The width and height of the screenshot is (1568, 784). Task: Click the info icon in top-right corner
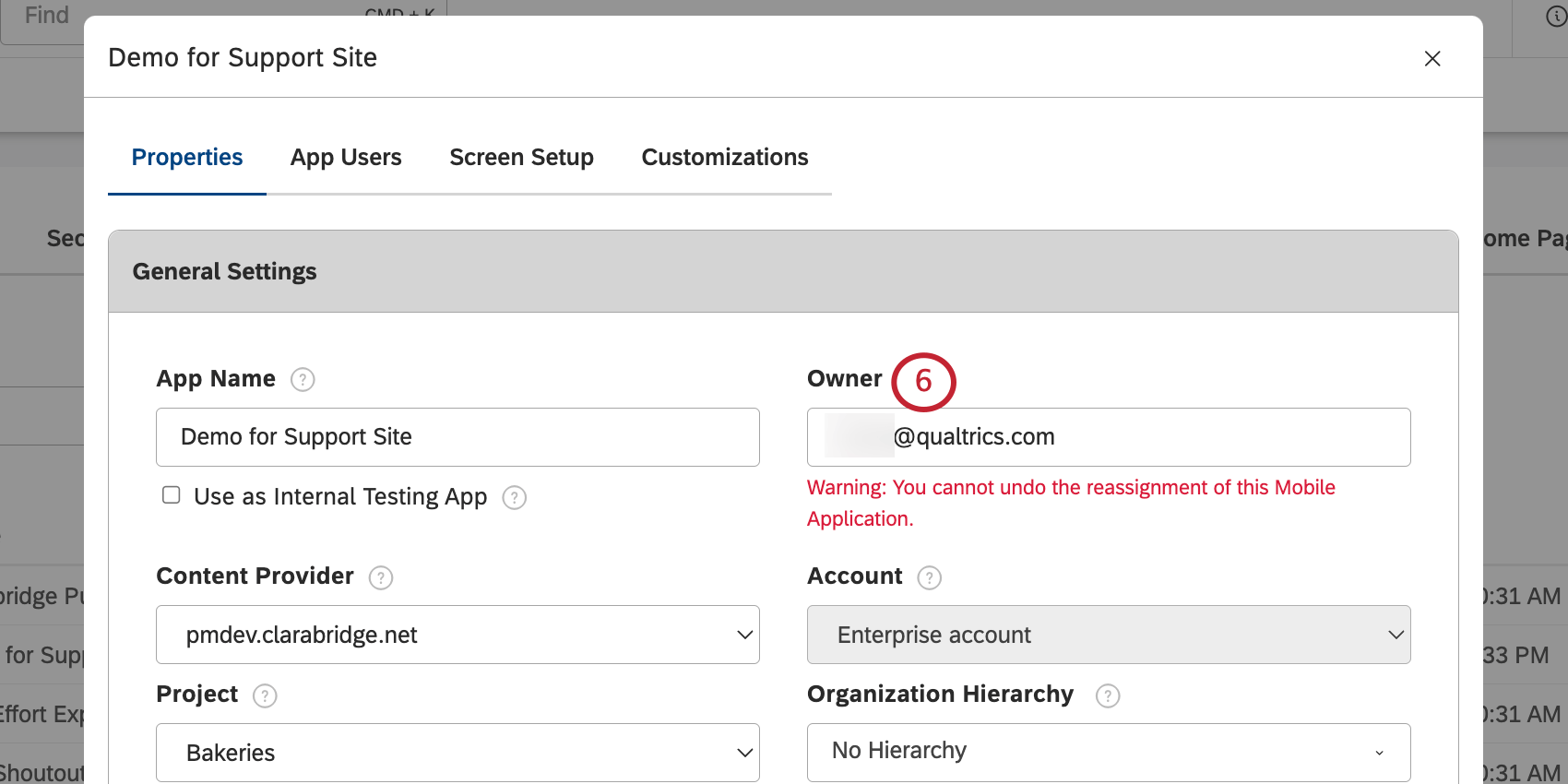point(1555,17)
